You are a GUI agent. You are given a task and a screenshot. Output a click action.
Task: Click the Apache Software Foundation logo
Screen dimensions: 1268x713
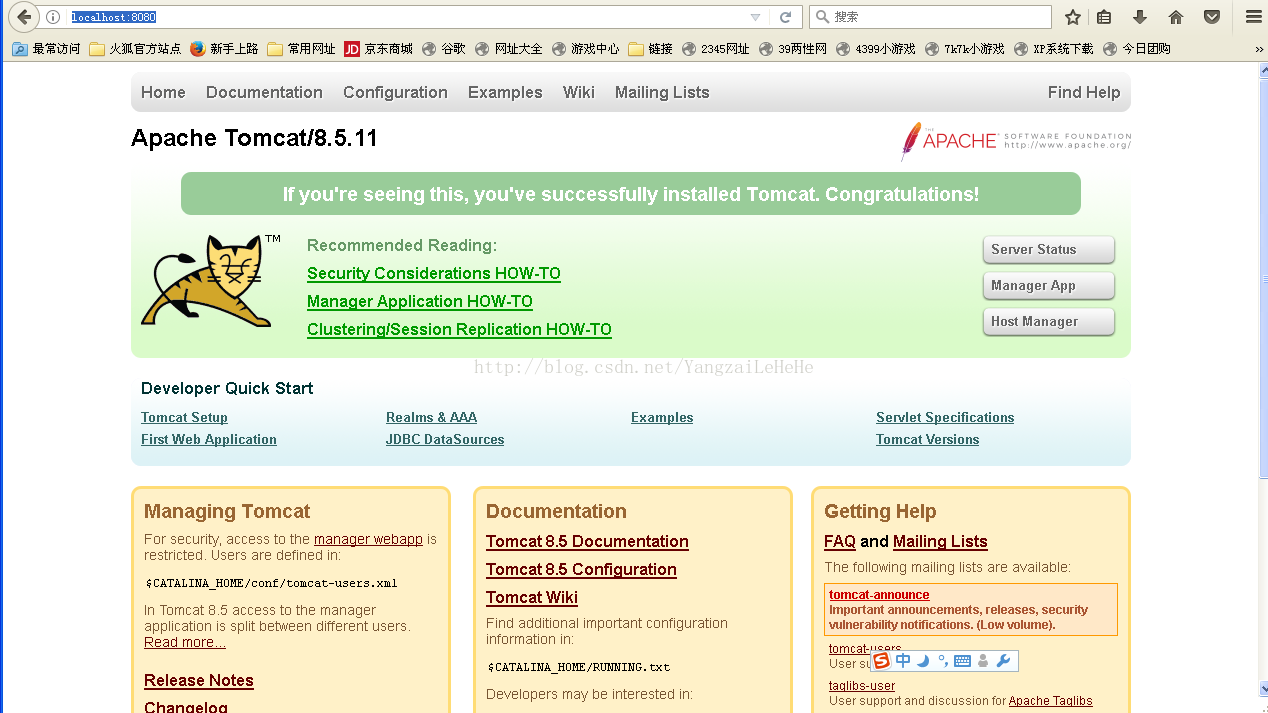(x=1015, y=141)
